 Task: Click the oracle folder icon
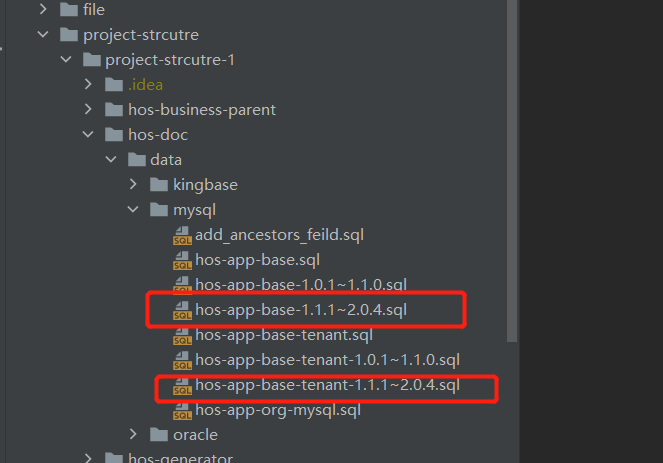(158, 434)
